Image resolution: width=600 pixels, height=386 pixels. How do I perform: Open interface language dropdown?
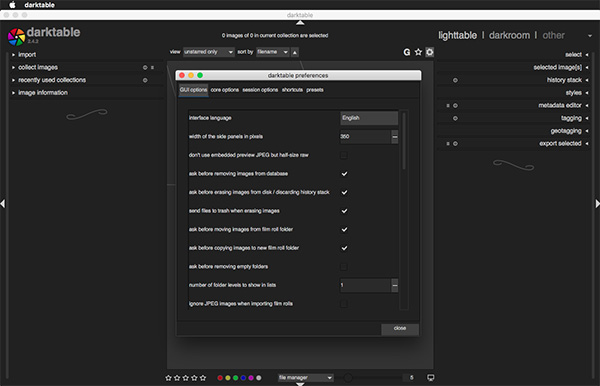click(x=369, y=118)
